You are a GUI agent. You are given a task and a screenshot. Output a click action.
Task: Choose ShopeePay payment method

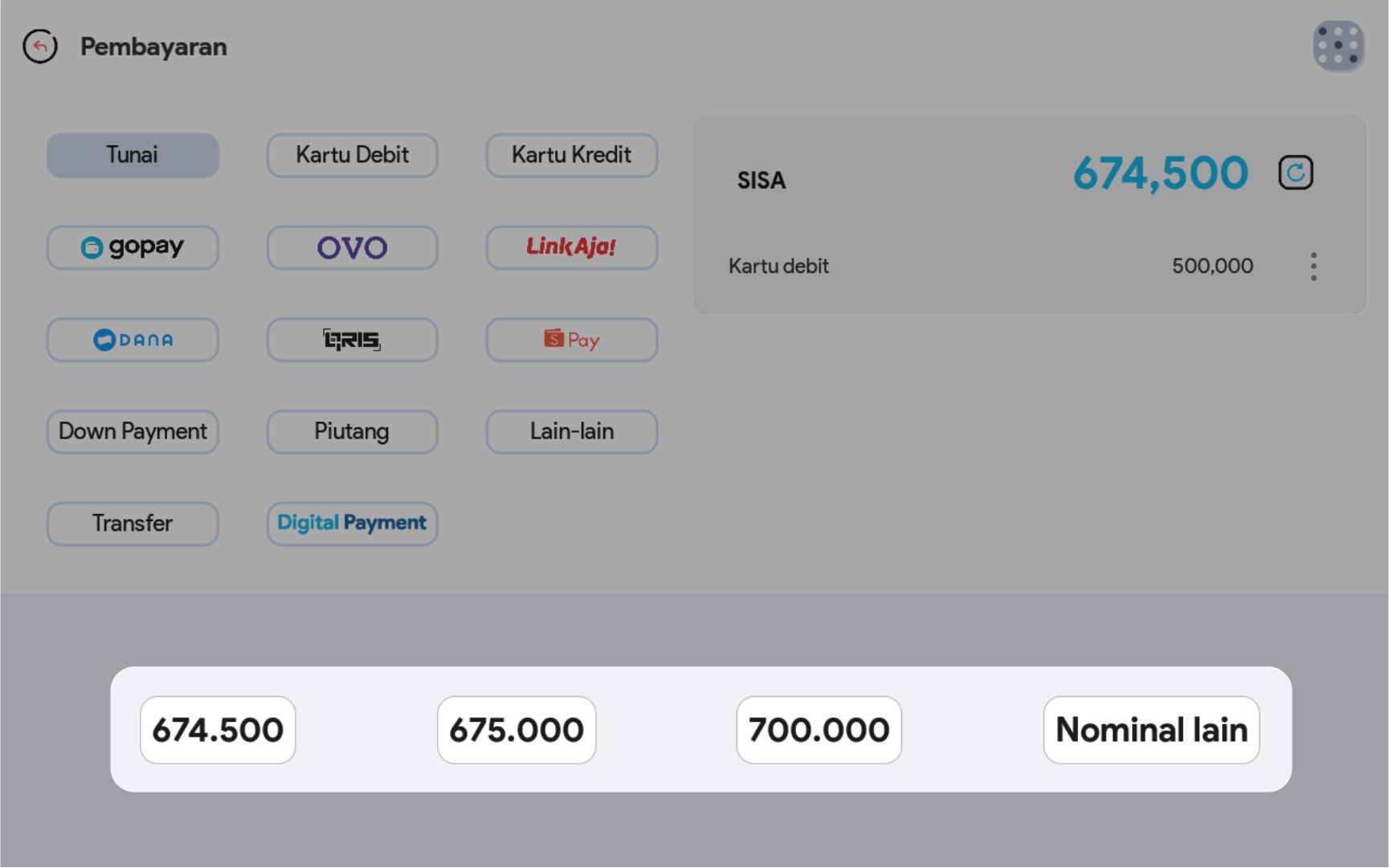(x=571, y=340)
